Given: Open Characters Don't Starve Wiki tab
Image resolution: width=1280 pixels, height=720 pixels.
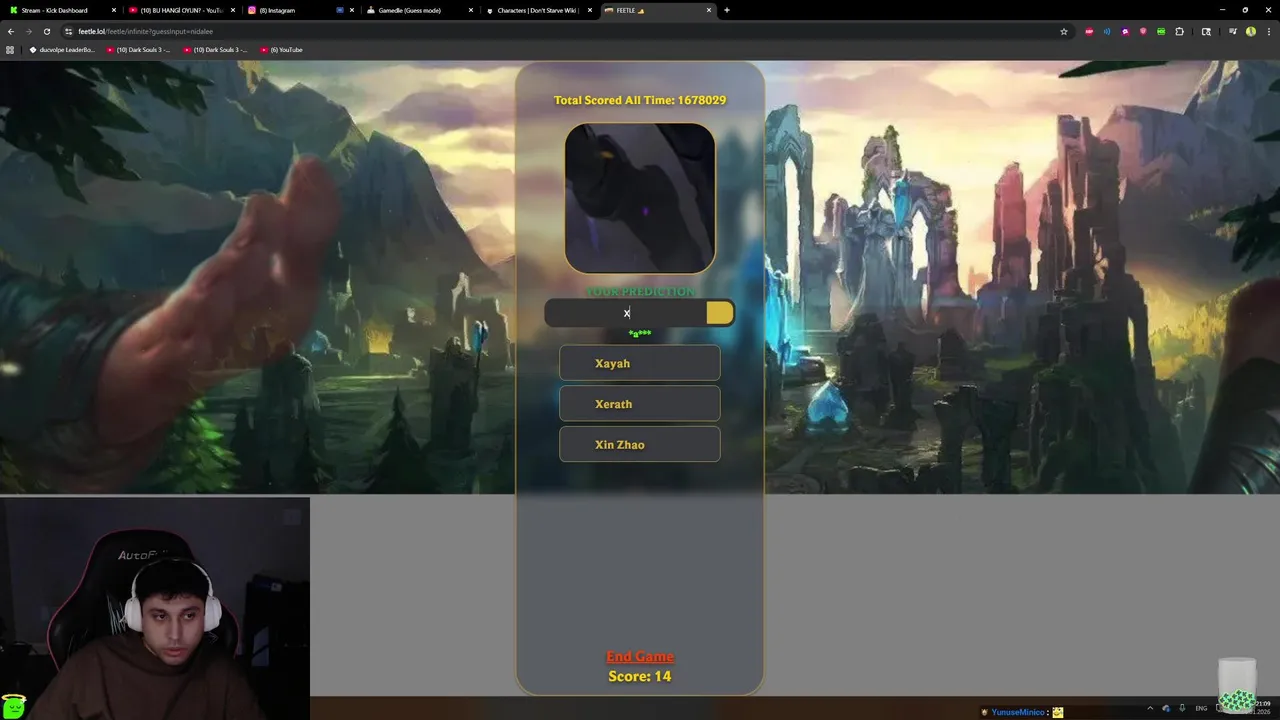Looking at the screenshot, I should point(537,10).
